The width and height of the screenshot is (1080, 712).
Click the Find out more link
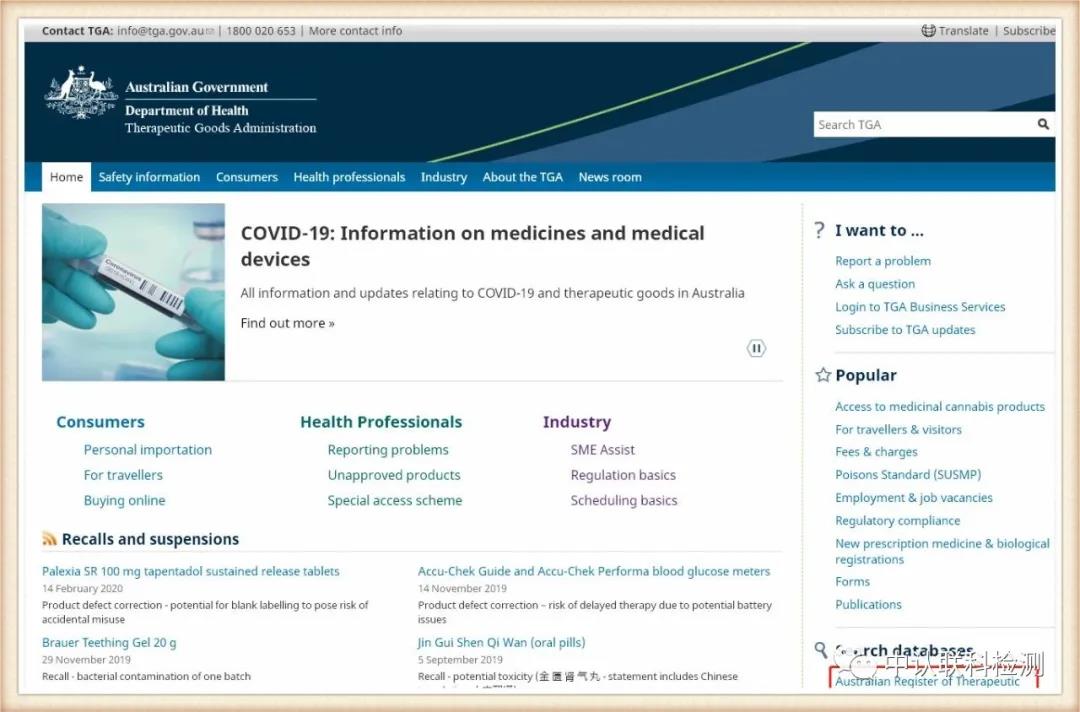(287, 323)
